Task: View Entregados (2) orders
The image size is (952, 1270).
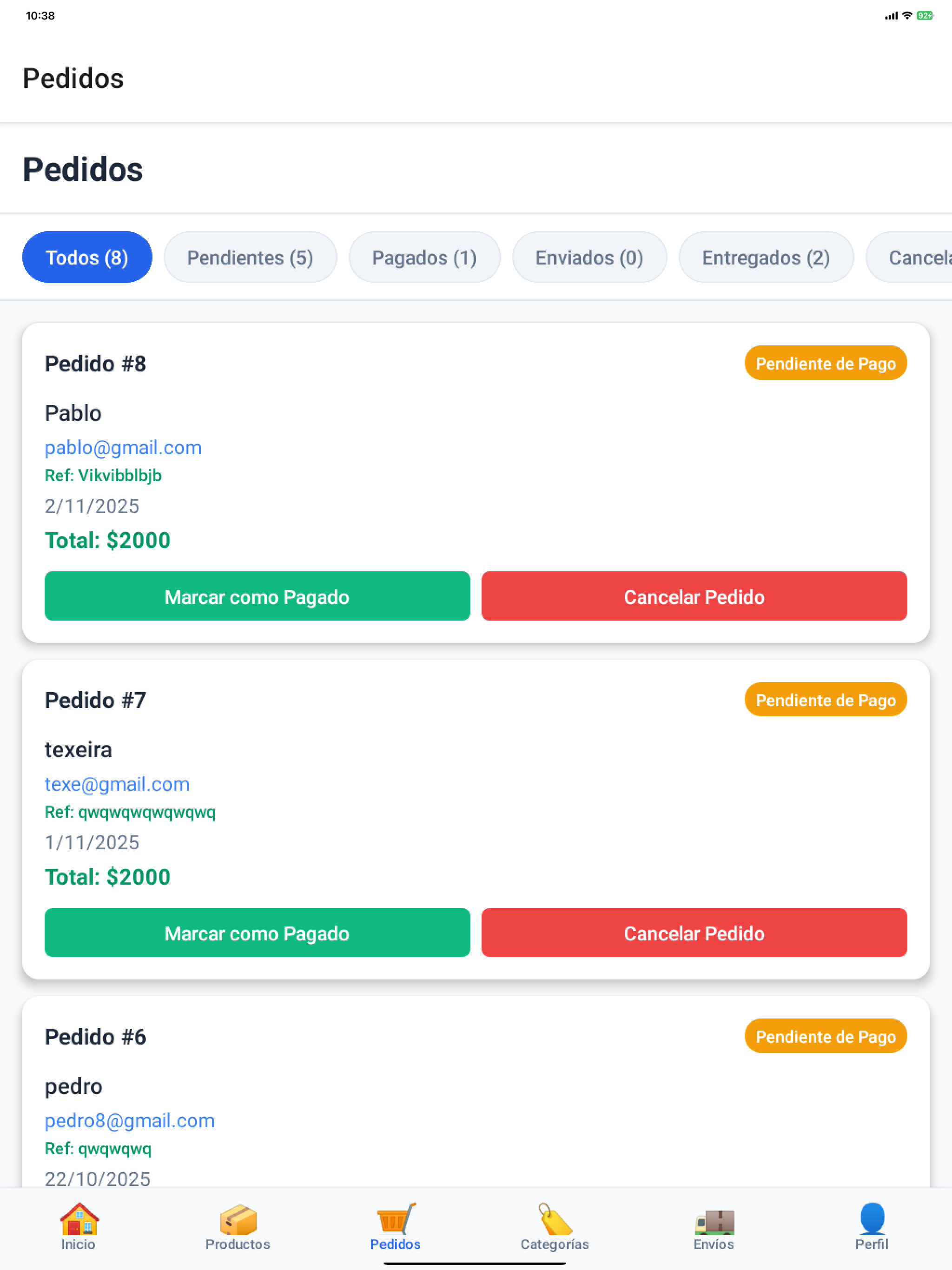Action: pyautogui.click(x=766, y=257)
